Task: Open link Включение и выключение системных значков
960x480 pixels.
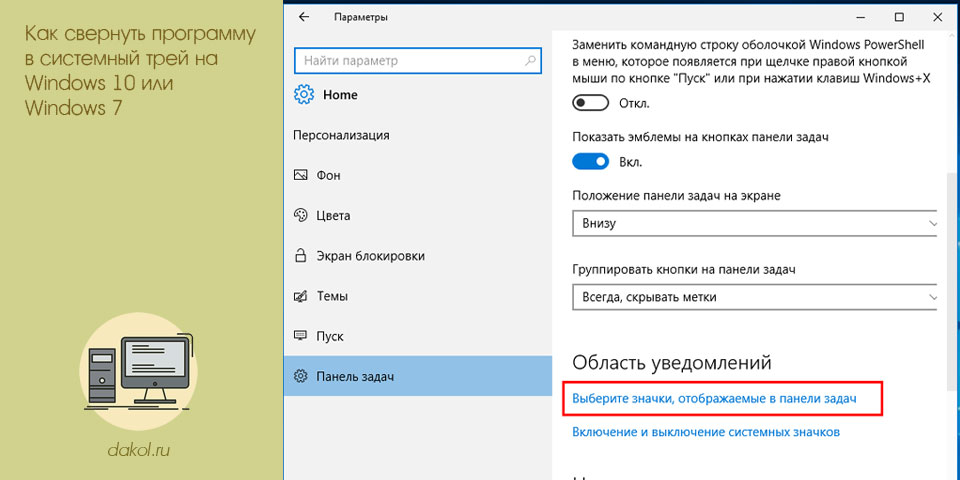Action: click(706, 432)
